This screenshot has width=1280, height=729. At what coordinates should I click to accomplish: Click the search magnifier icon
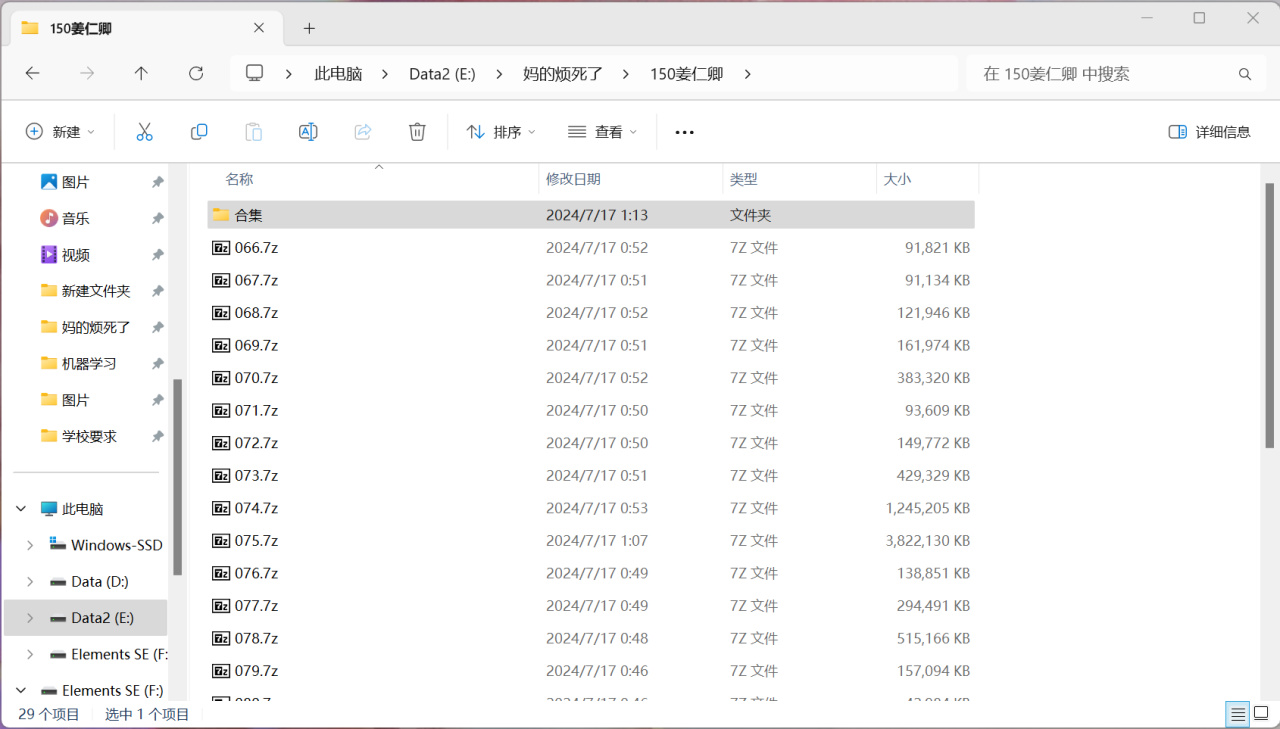(x=1245, y=74)
